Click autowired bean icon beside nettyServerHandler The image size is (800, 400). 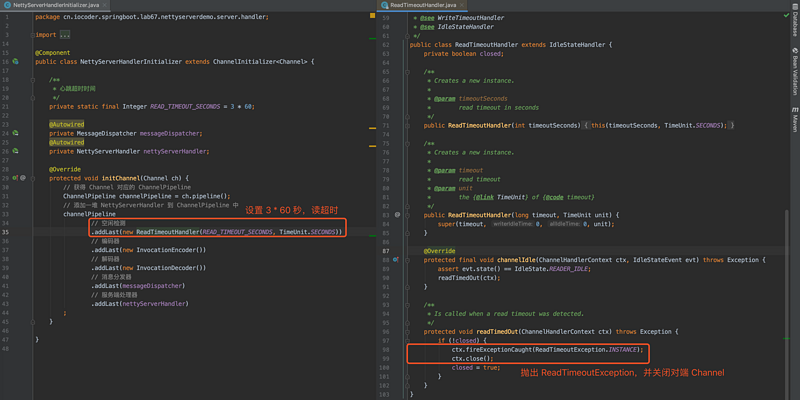[x=17, y=151]
